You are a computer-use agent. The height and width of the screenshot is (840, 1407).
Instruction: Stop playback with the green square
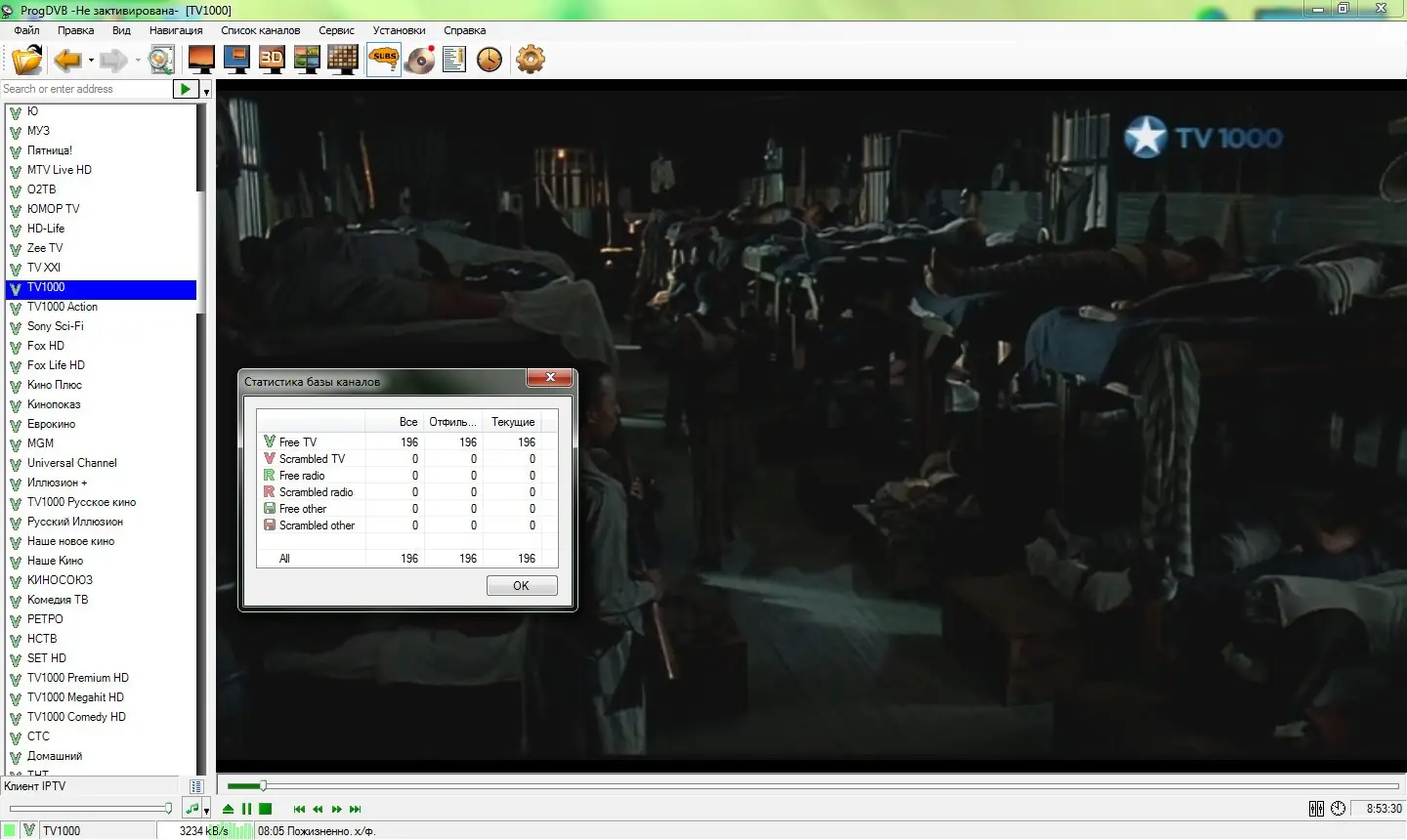pyautogui.click(x=265, y=809)
